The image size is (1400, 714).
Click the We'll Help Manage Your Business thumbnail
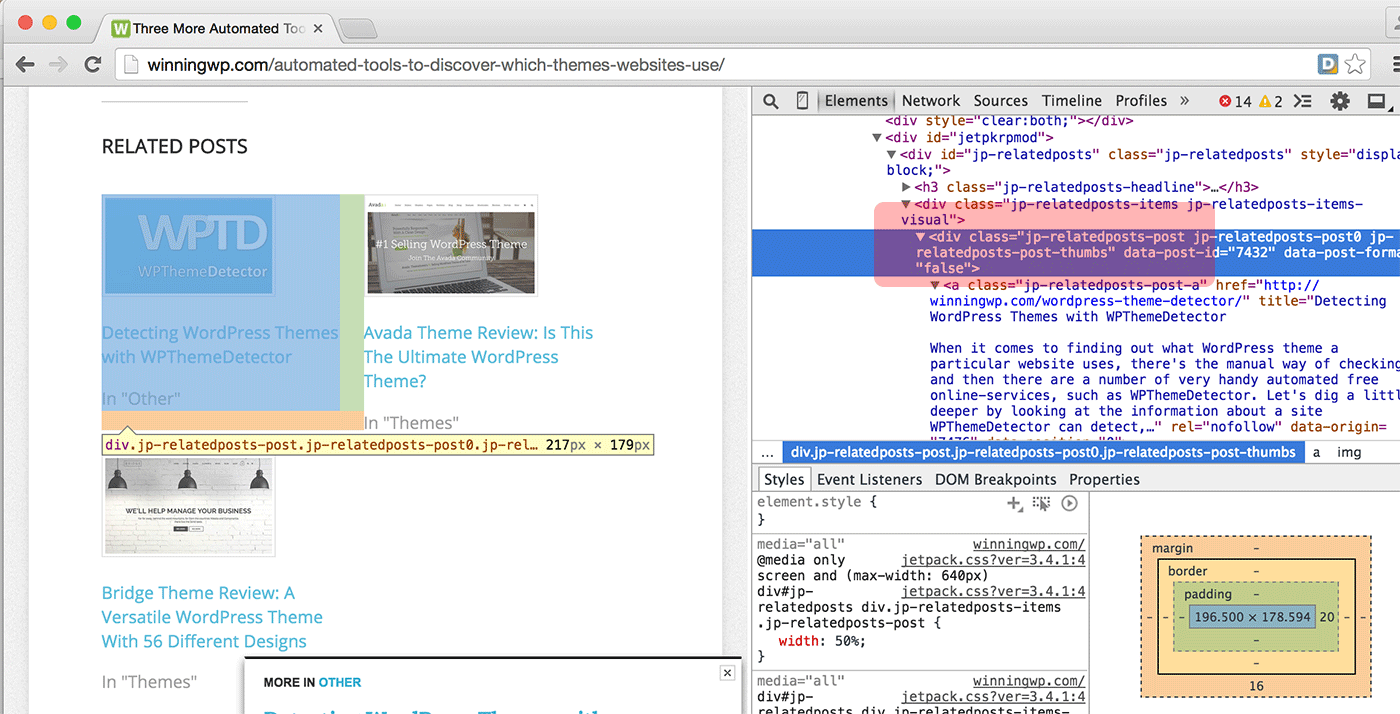[x=188, y=506]
